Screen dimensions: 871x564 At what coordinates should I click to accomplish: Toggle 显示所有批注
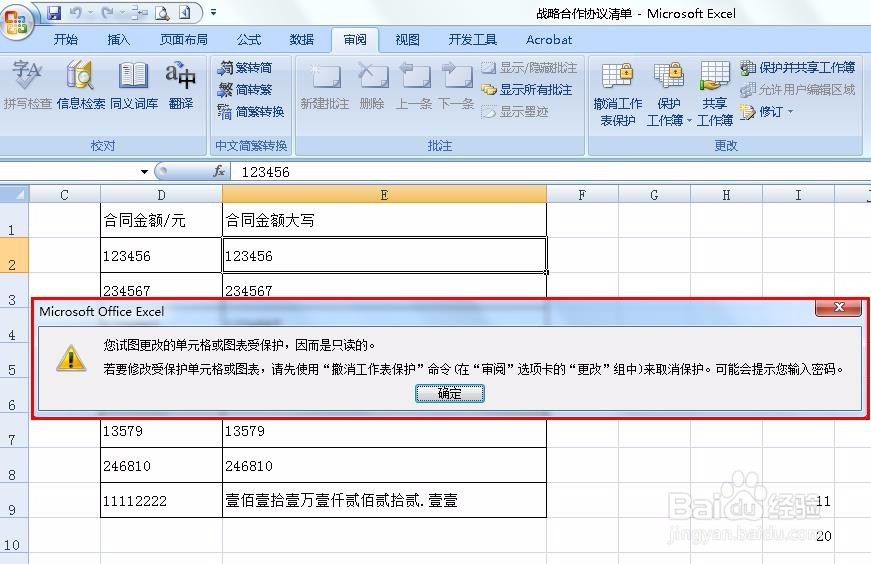527,89
